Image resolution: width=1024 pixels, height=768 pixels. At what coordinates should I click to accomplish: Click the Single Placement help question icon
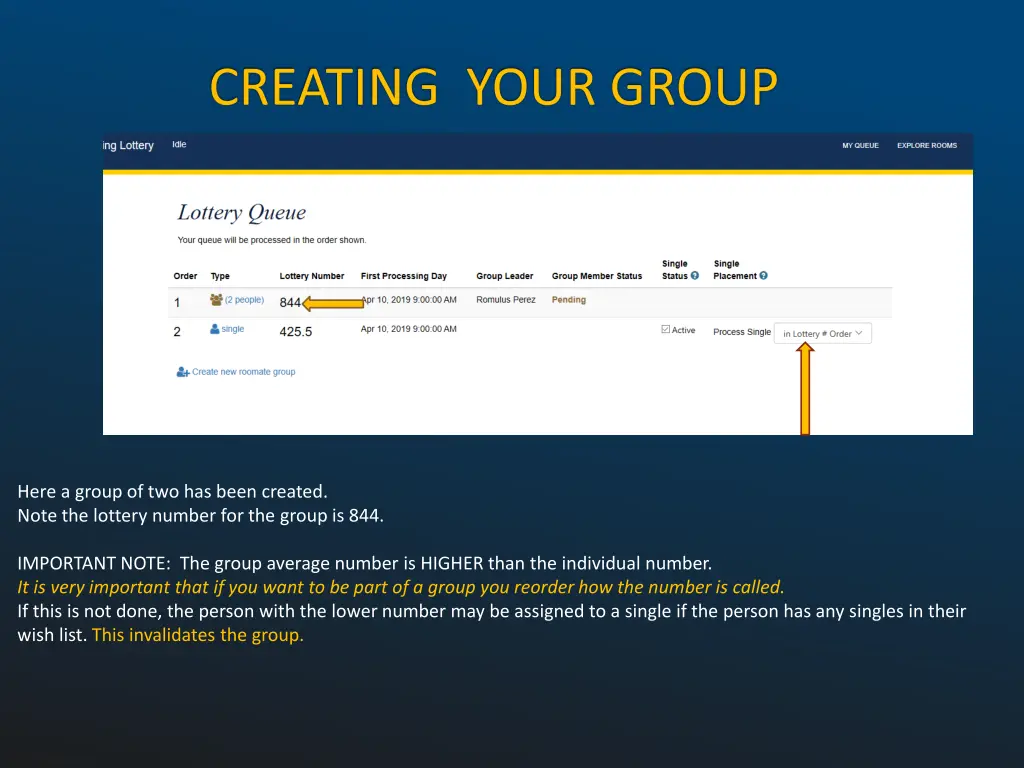pos(763,276)
